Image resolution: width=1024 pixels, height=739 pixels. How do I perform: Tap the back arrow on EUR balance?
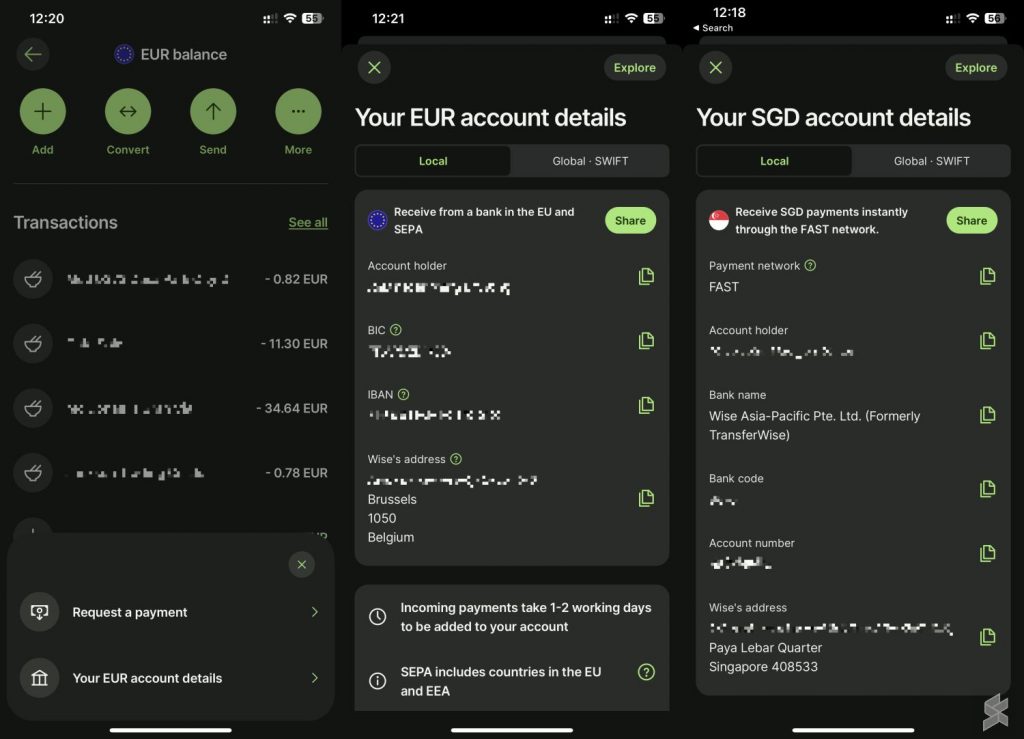click(33, 54)
